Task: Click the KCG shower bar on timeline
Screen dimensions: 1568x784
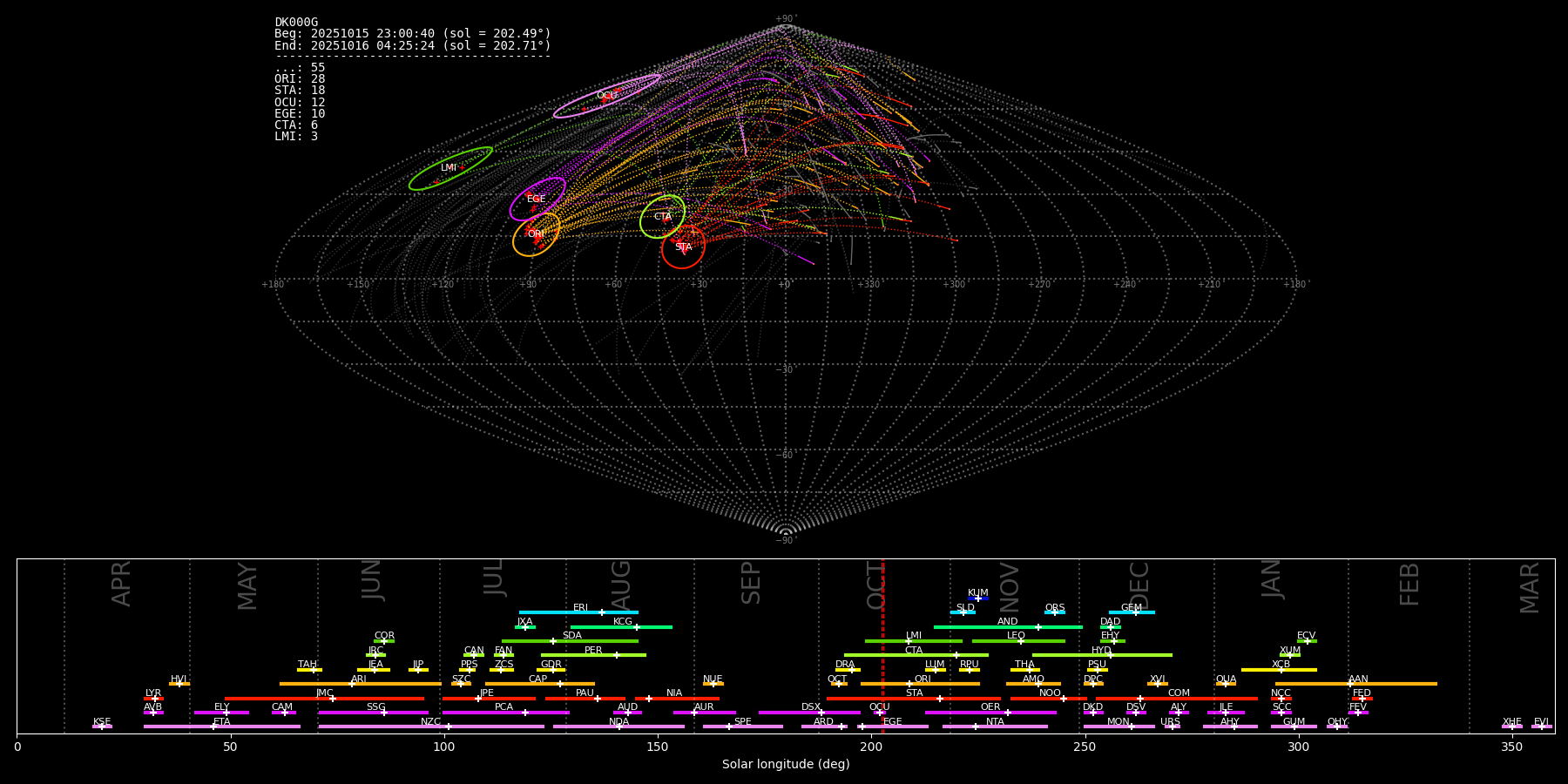Action: pyautogui.click(x=621, y=626)
